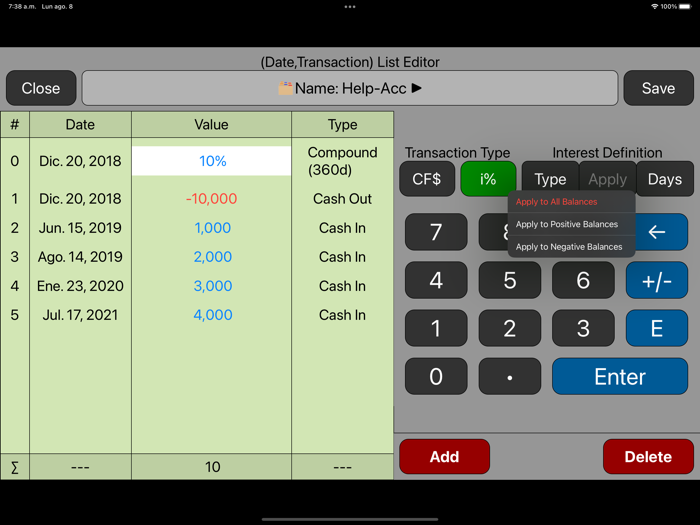The image size is (700, 525).
Task: Tap keypad digit 5
Action: click(x=510, y=280)
